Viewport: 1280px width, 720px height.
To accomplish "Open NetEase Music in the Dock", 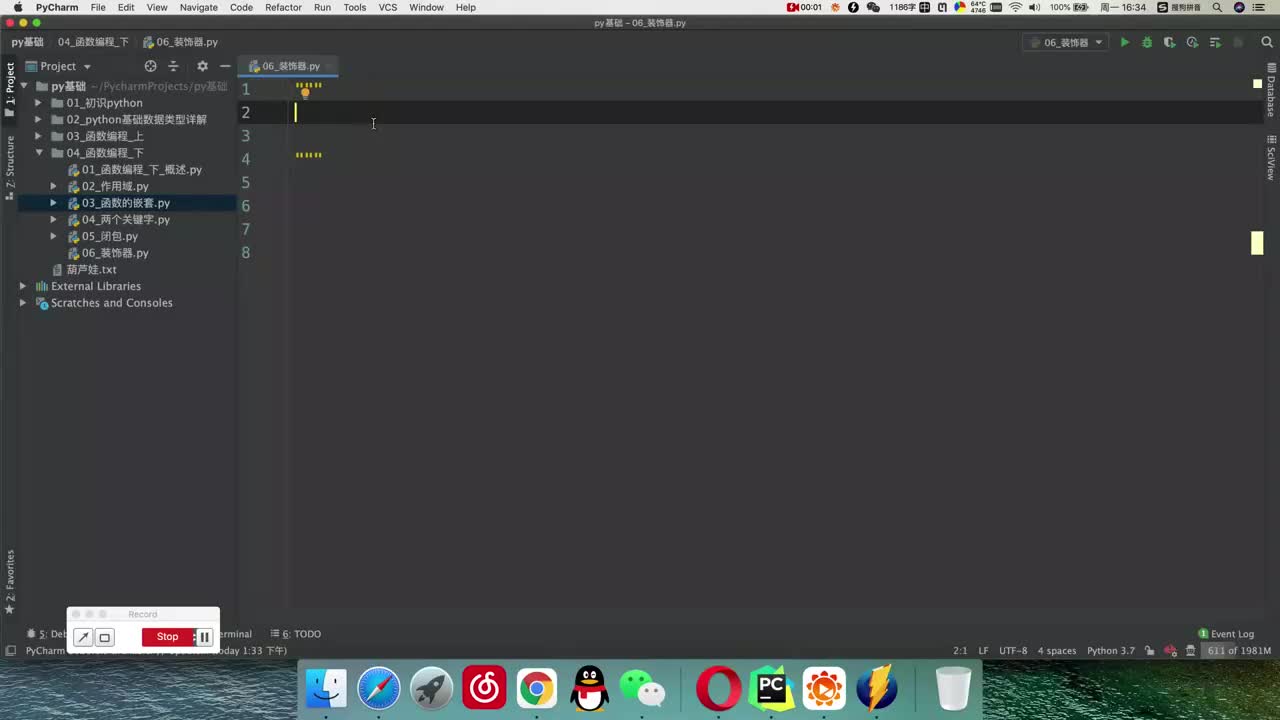I will tap(484, 688).
